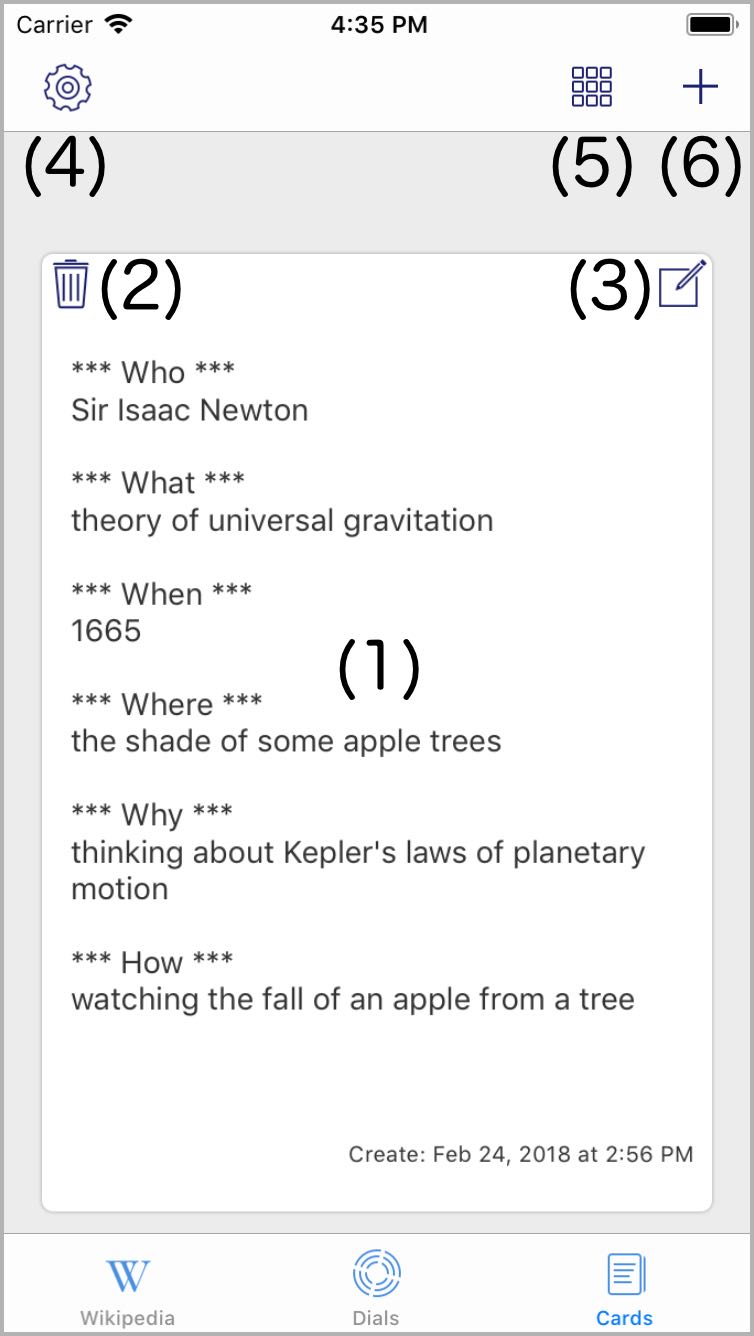754x1336 pixels.
Task: Switch to the Dials tab
Action: (376, 1290)
